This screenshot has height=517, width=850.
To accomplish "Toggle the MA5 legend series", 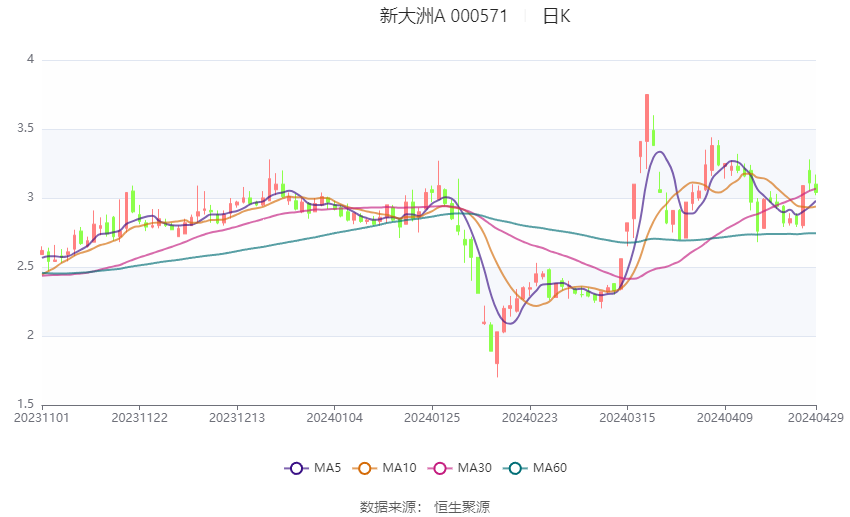I will [x=313, y=468].
